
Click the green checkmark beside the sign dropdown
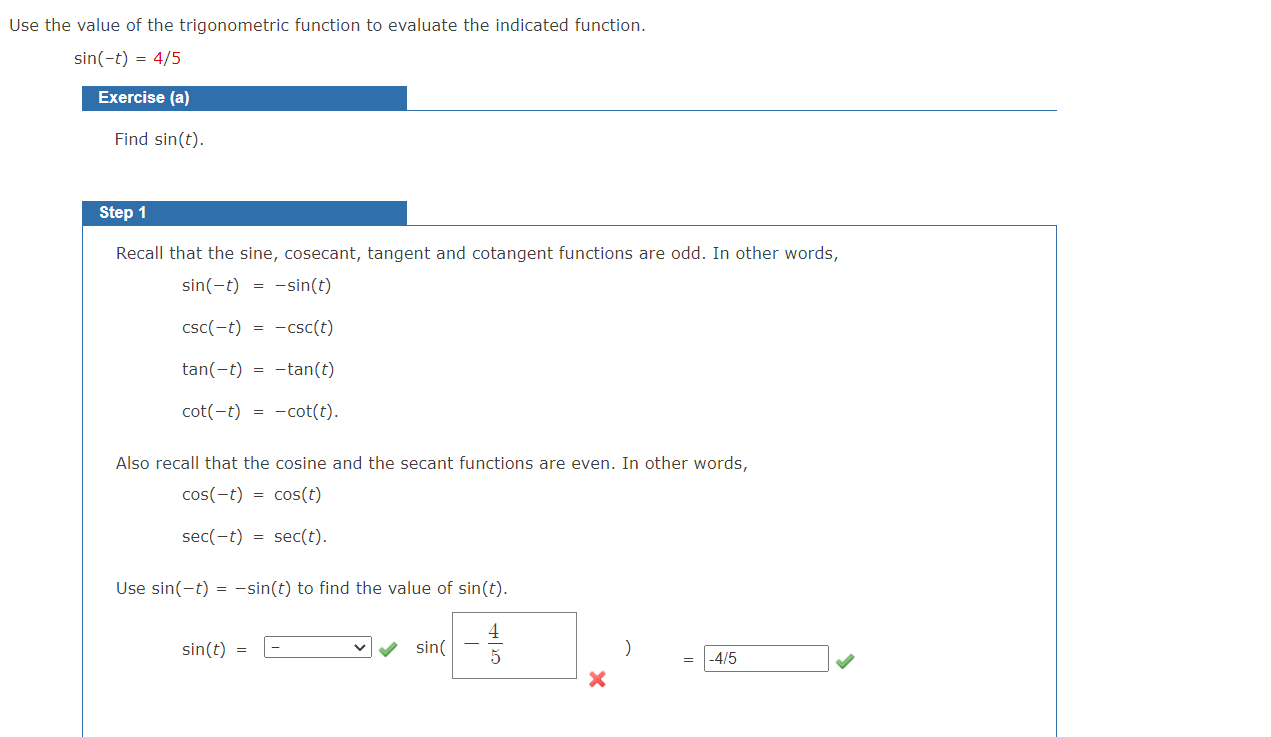point(387,648)
